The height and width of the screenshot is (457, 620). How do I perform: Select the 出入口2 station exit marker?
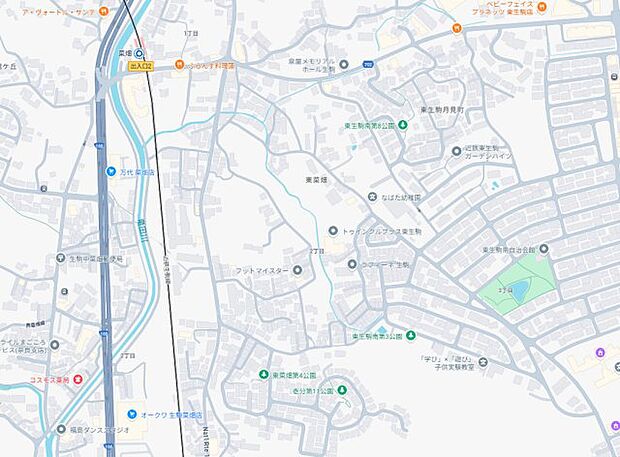point(141,66)
